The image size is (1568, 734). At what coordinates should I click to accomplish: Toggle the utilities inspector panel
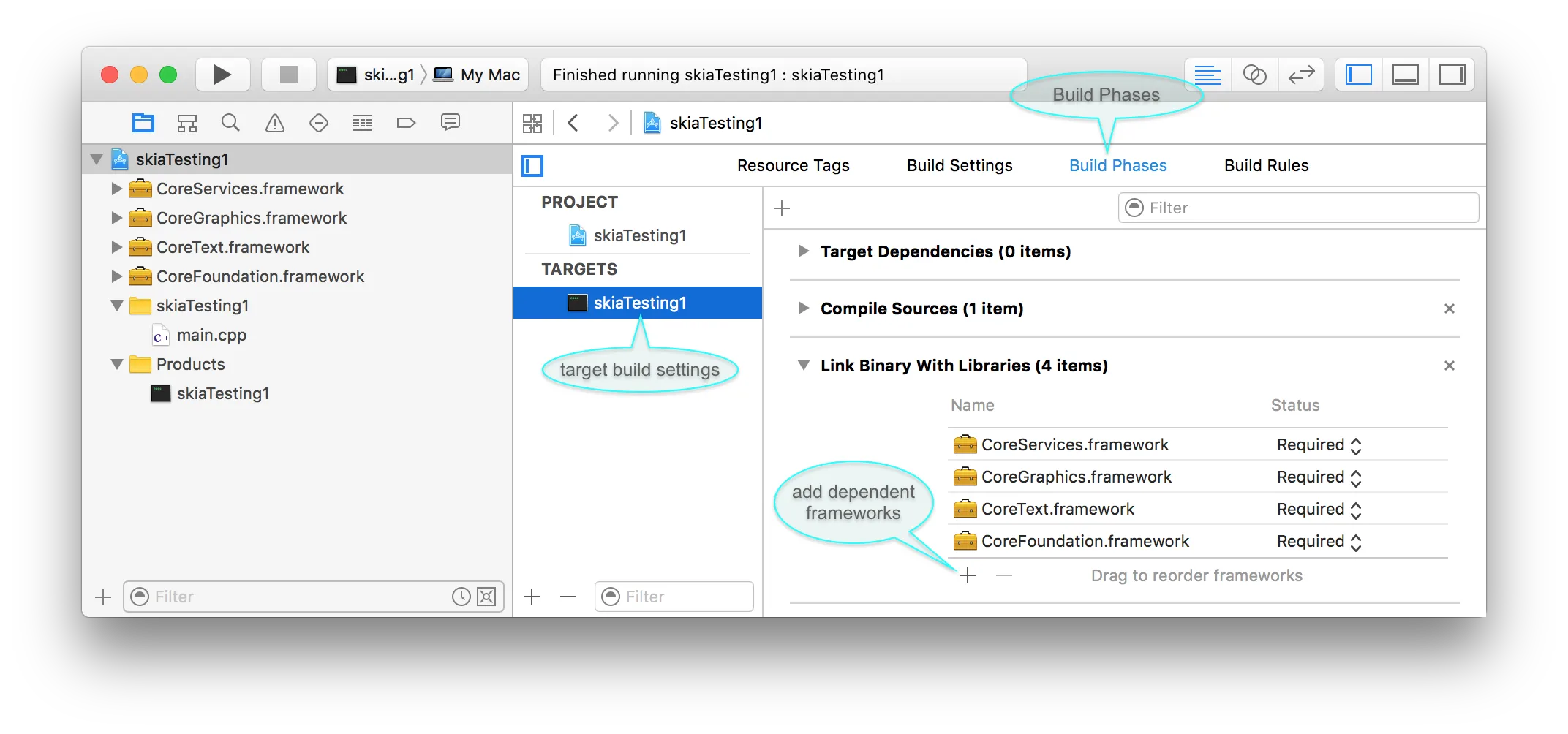[1452, 75]
